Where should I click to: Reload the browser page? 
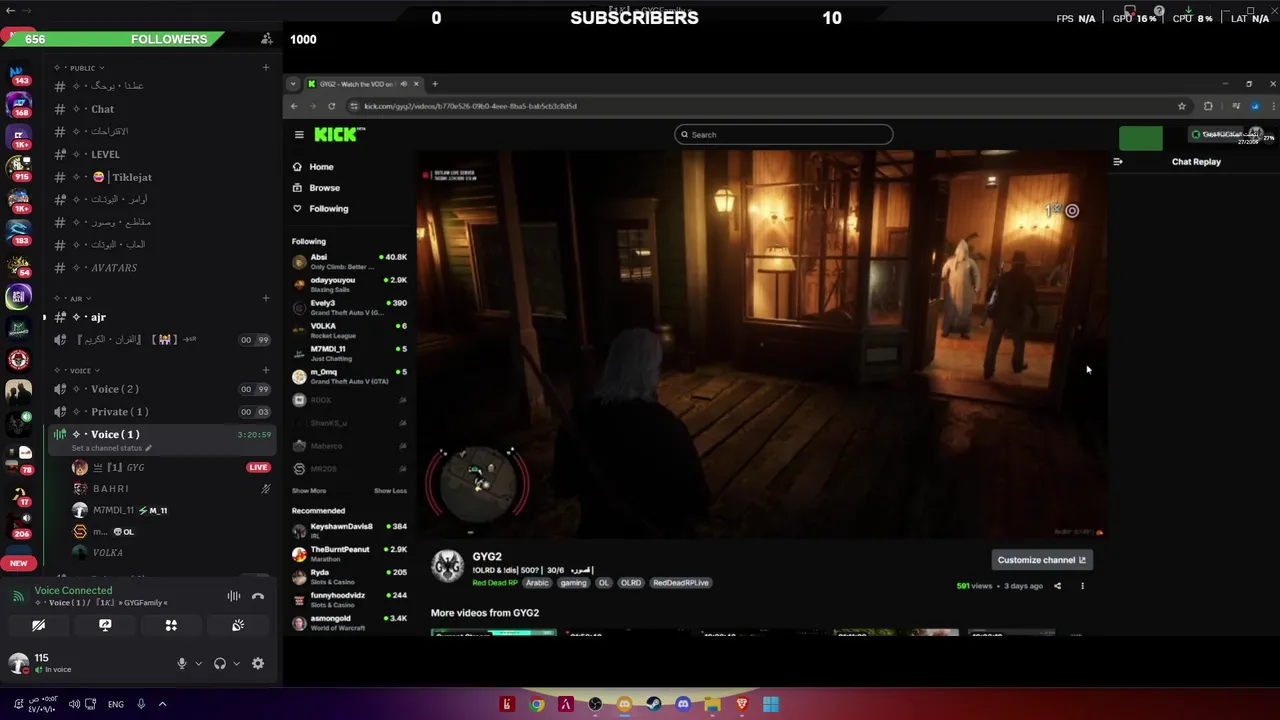tap(331, 106)
